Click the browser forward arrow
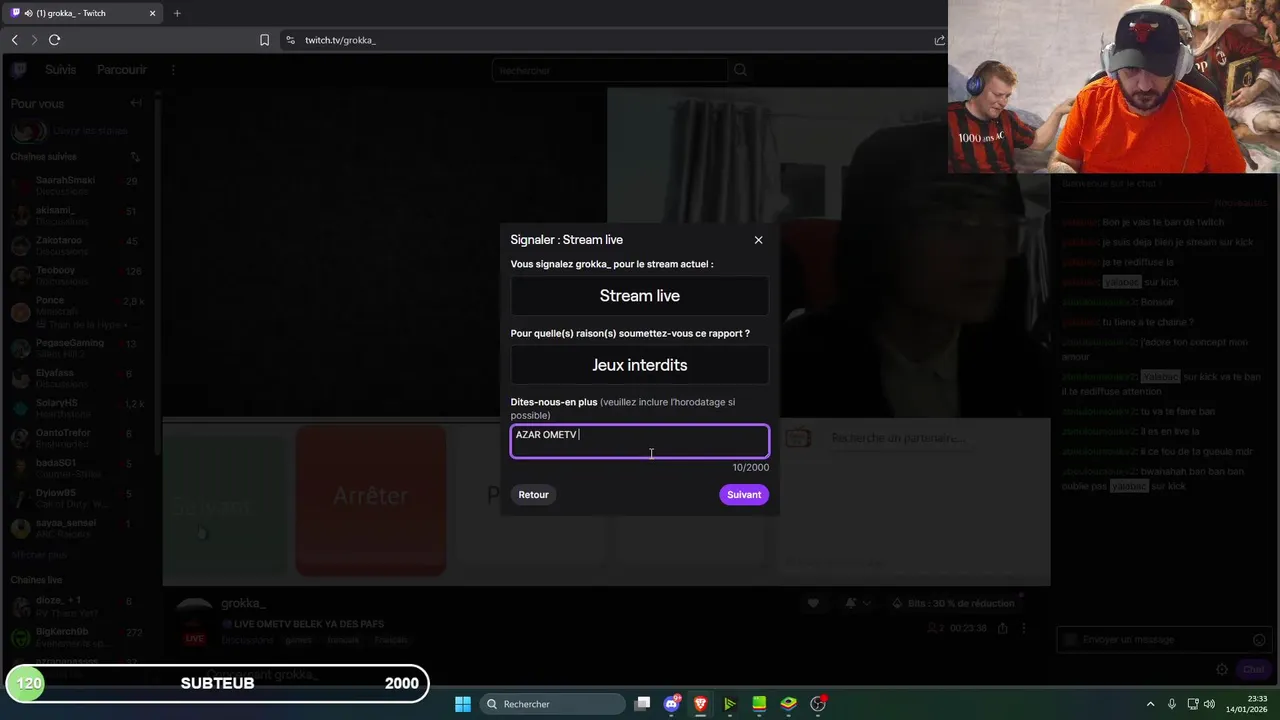 tap(34, 40)
